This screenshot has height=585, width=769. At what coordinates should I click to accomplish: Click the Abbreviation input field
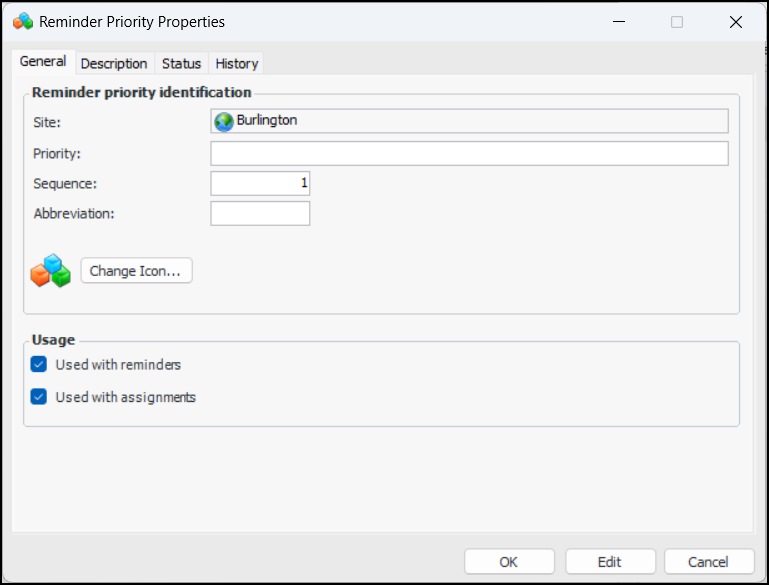[x=260, y=214]
